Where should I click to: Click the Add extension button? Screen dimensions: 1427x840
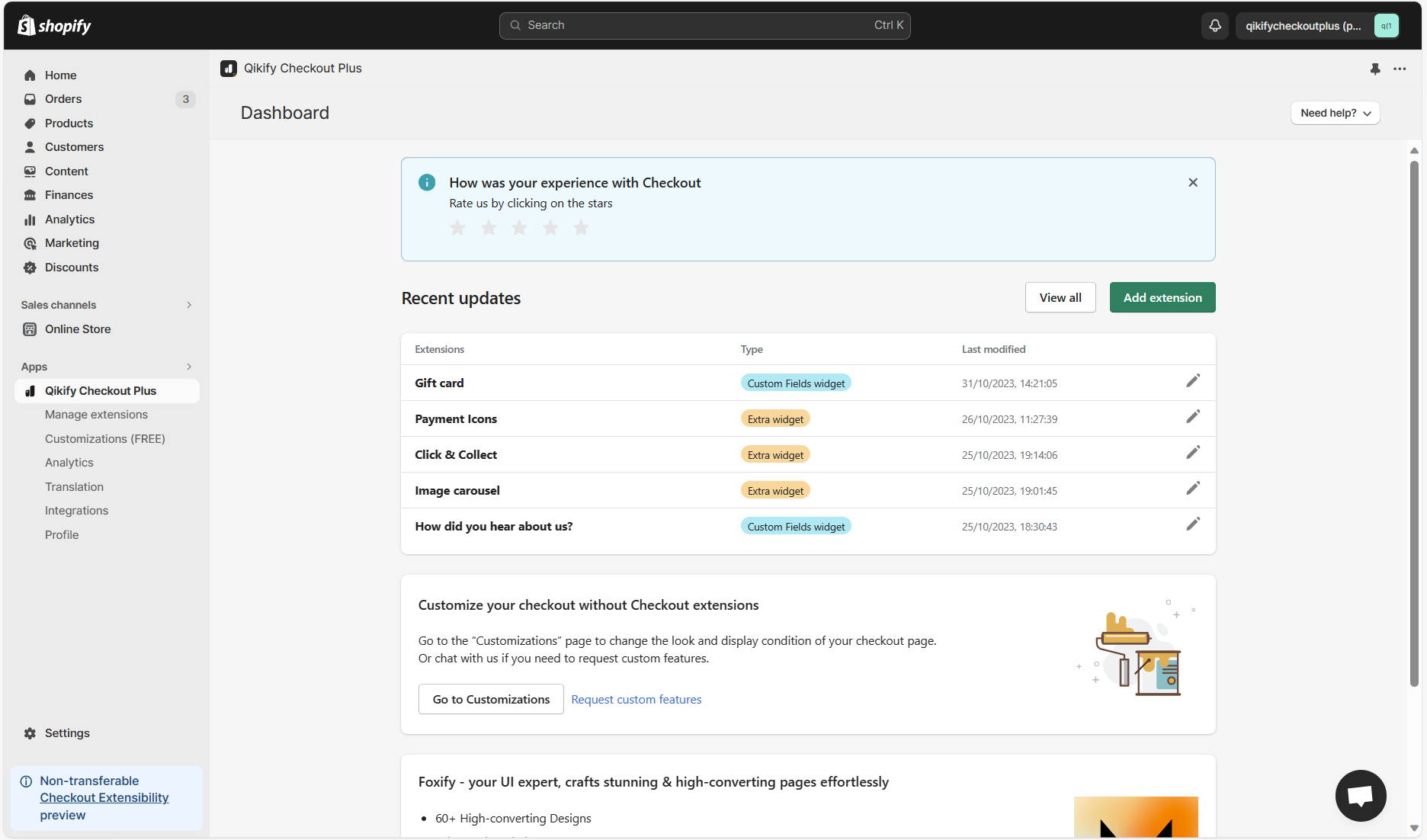tap(1162, 297)
